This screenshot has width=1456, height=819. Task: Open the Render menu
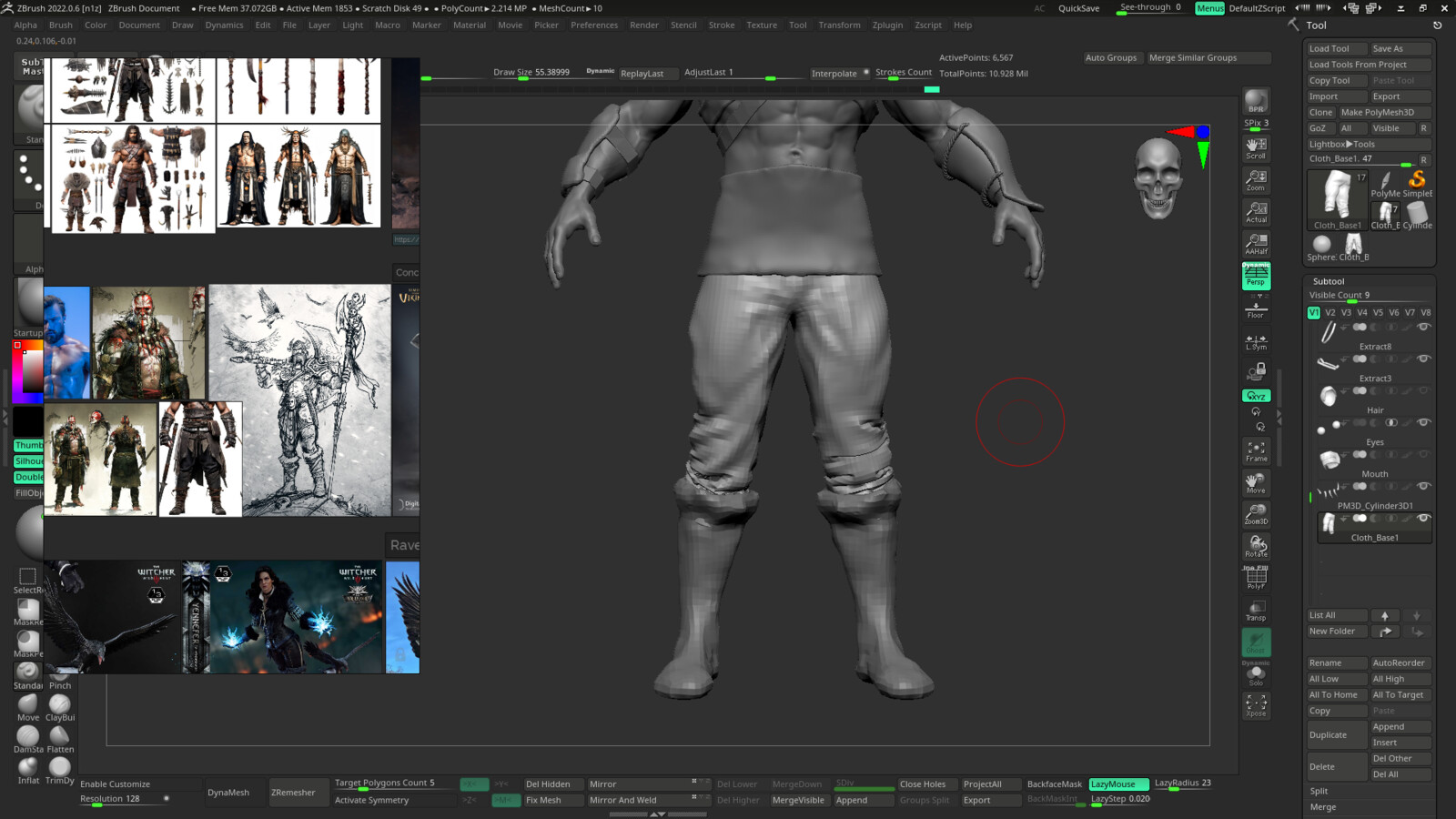pyautogui.click(x=644, y=25)
